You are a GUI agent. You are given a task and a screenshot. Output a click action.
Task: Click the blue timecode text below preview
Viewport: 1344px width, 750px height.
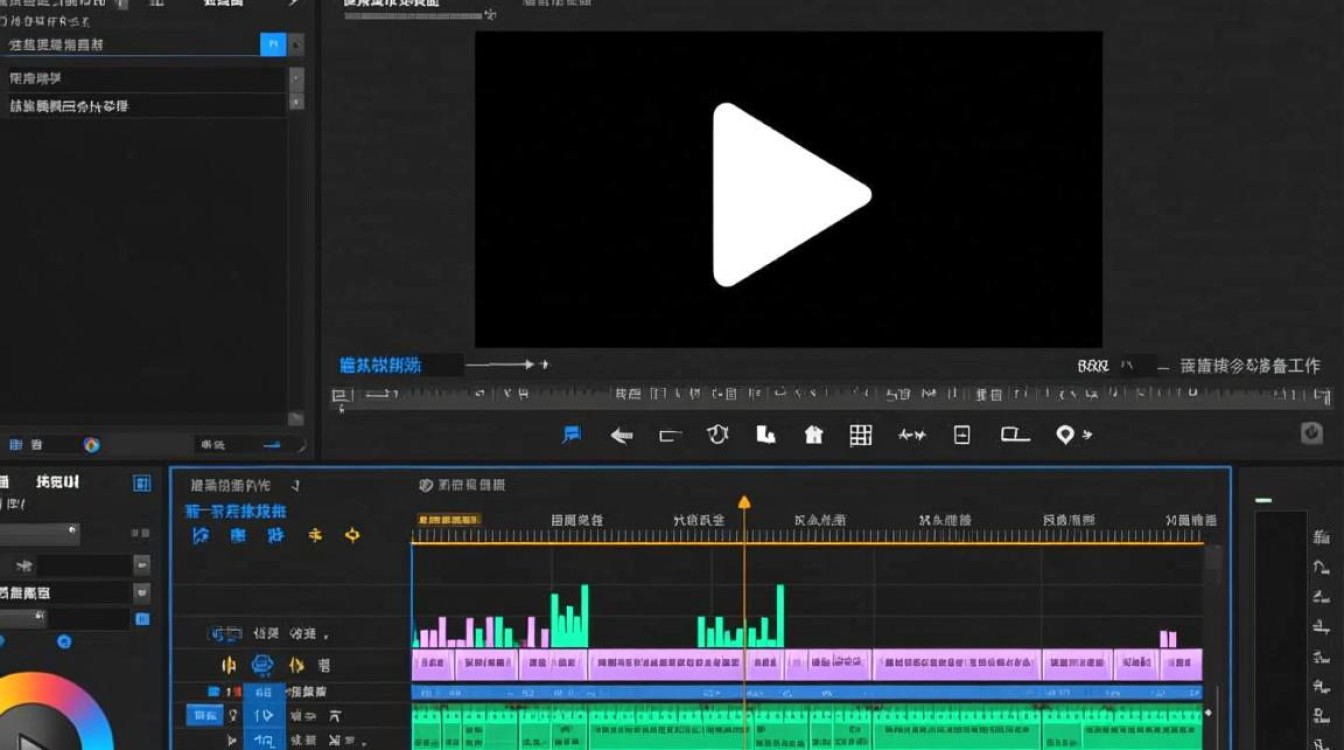point(380,365)
